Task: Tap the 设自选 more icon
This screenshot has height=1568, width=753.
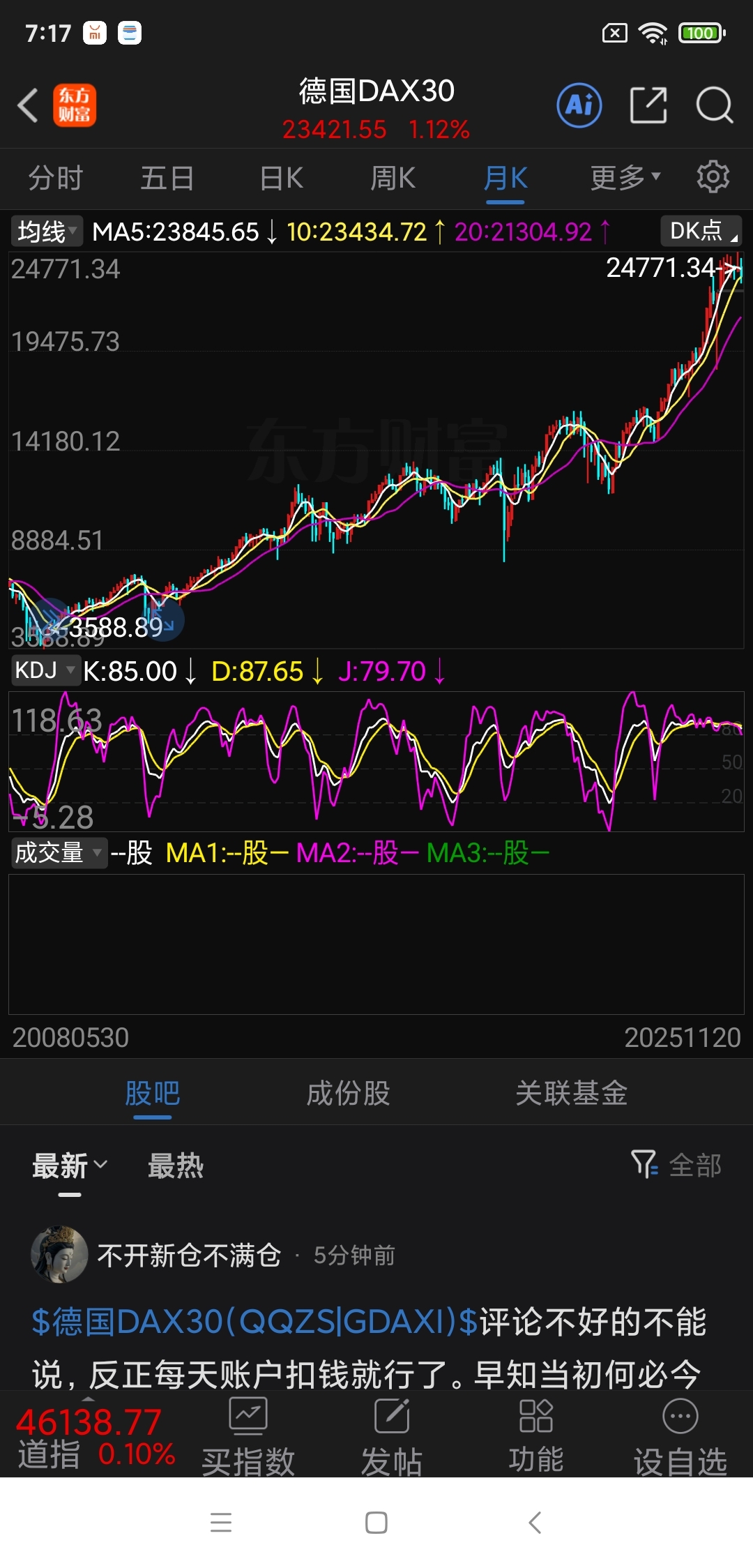Action: pyautogui.click(x=680, y=1417)
